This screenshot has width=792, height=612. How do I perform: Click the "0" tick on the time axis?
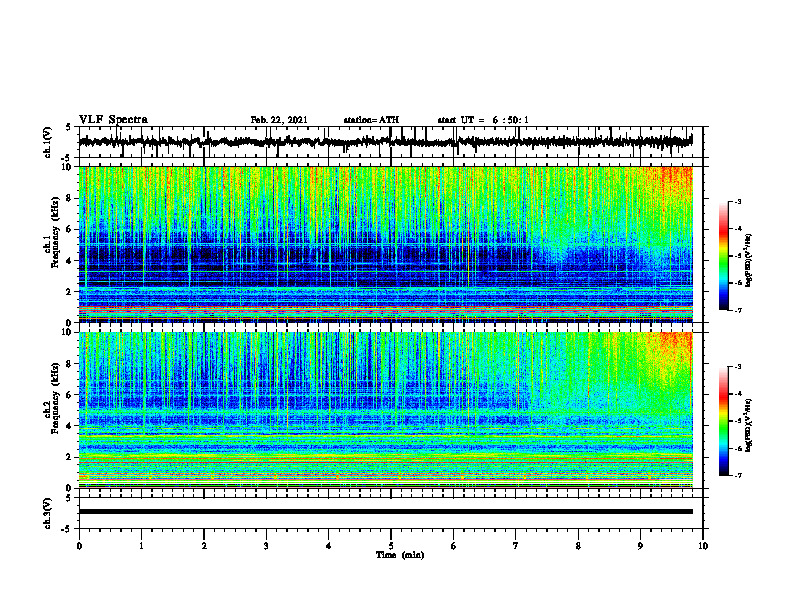pos(79,546)
